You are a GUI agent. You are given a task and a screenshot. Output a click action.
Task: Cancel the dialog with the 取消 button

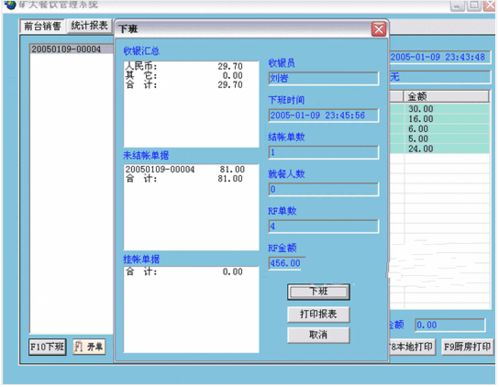point(318,335)
